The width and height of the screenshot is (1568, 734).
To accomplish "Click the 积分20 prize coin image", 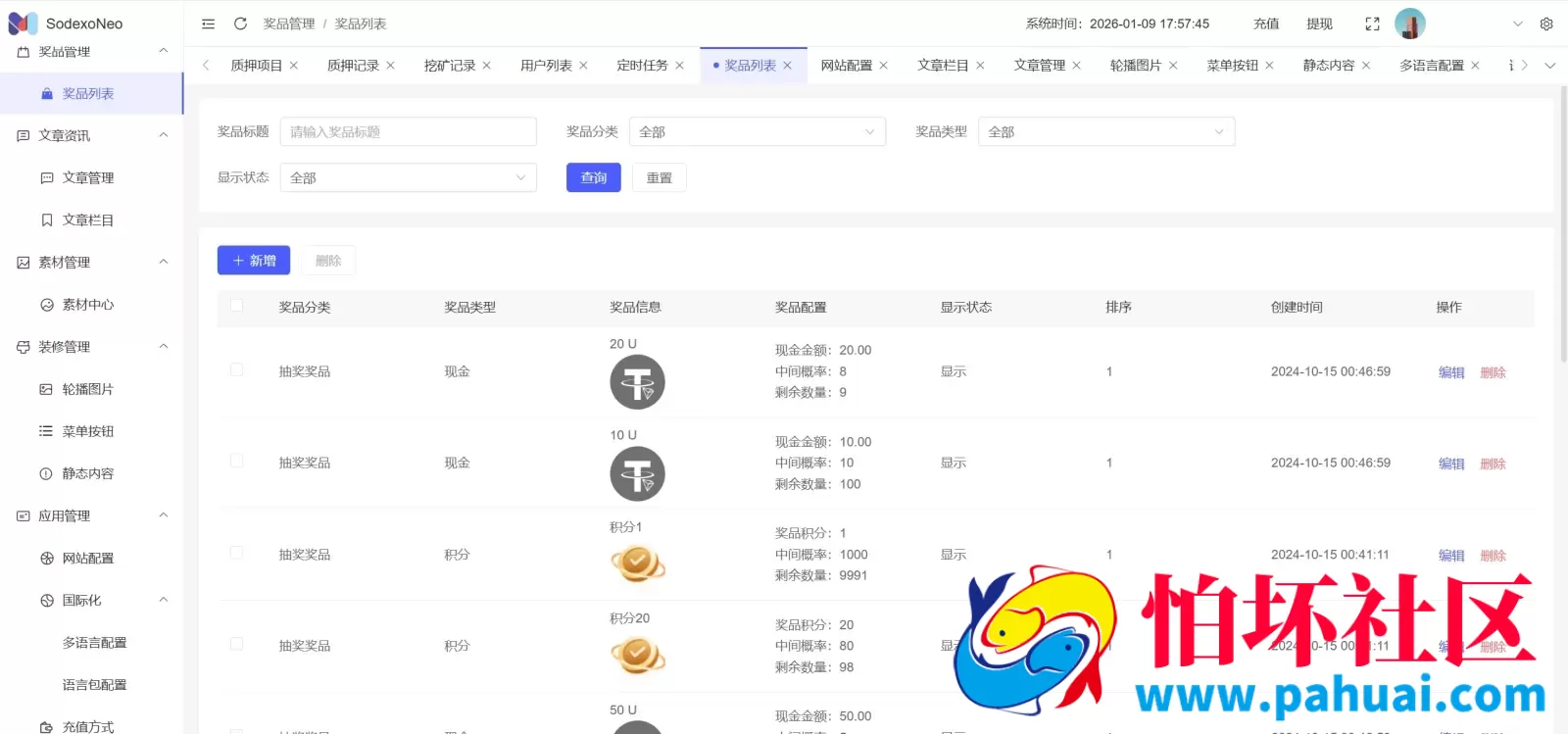I will [637, 655].
